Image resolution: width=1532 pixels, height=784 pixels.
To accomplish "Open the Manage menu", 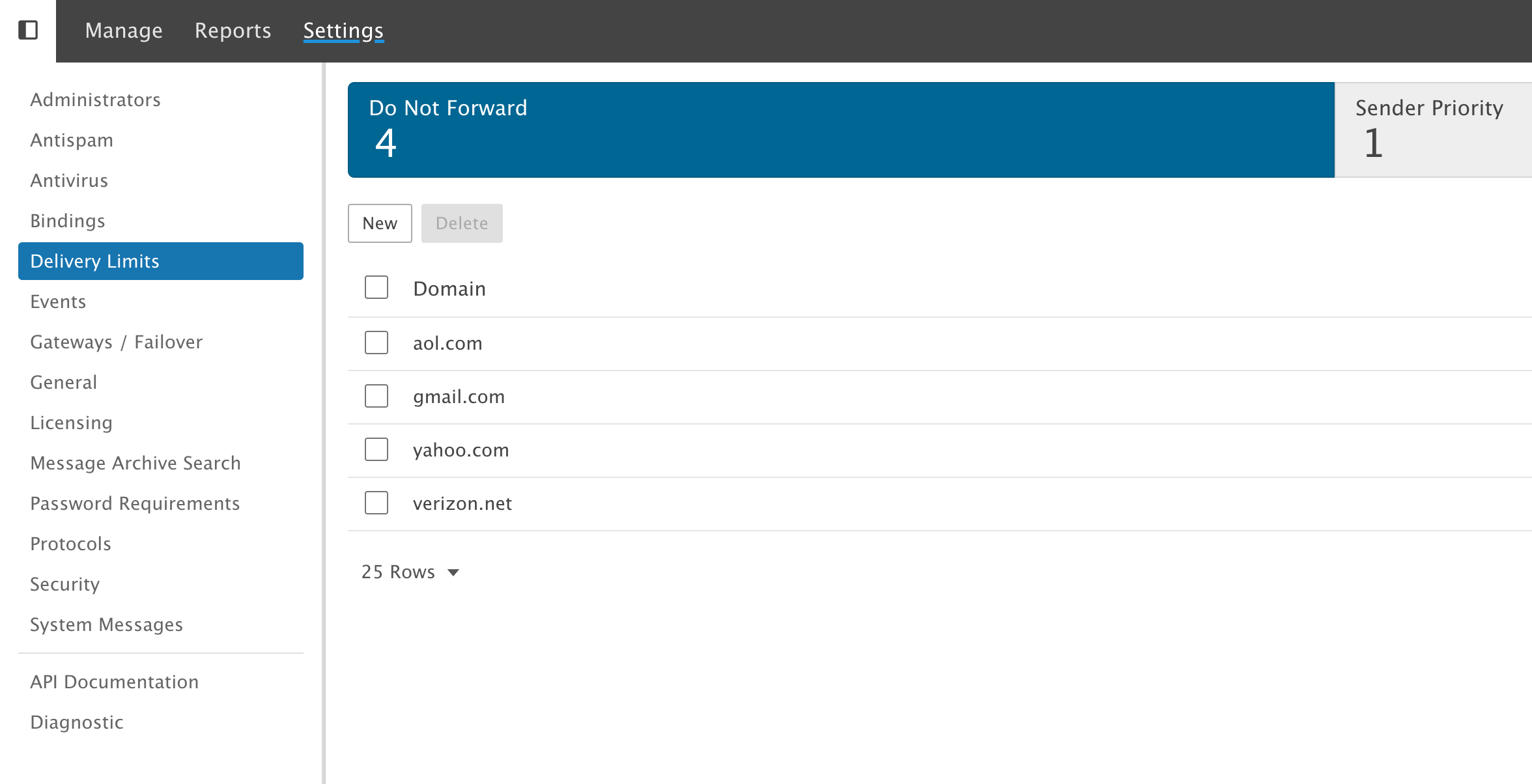I will point(124,31).
